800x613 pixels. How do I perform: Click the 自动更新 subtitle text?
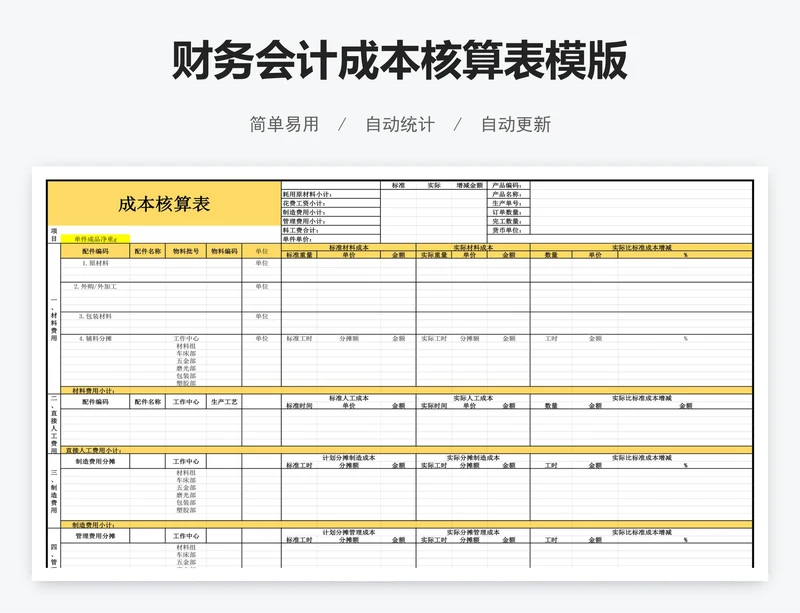(x=516, y=124)
